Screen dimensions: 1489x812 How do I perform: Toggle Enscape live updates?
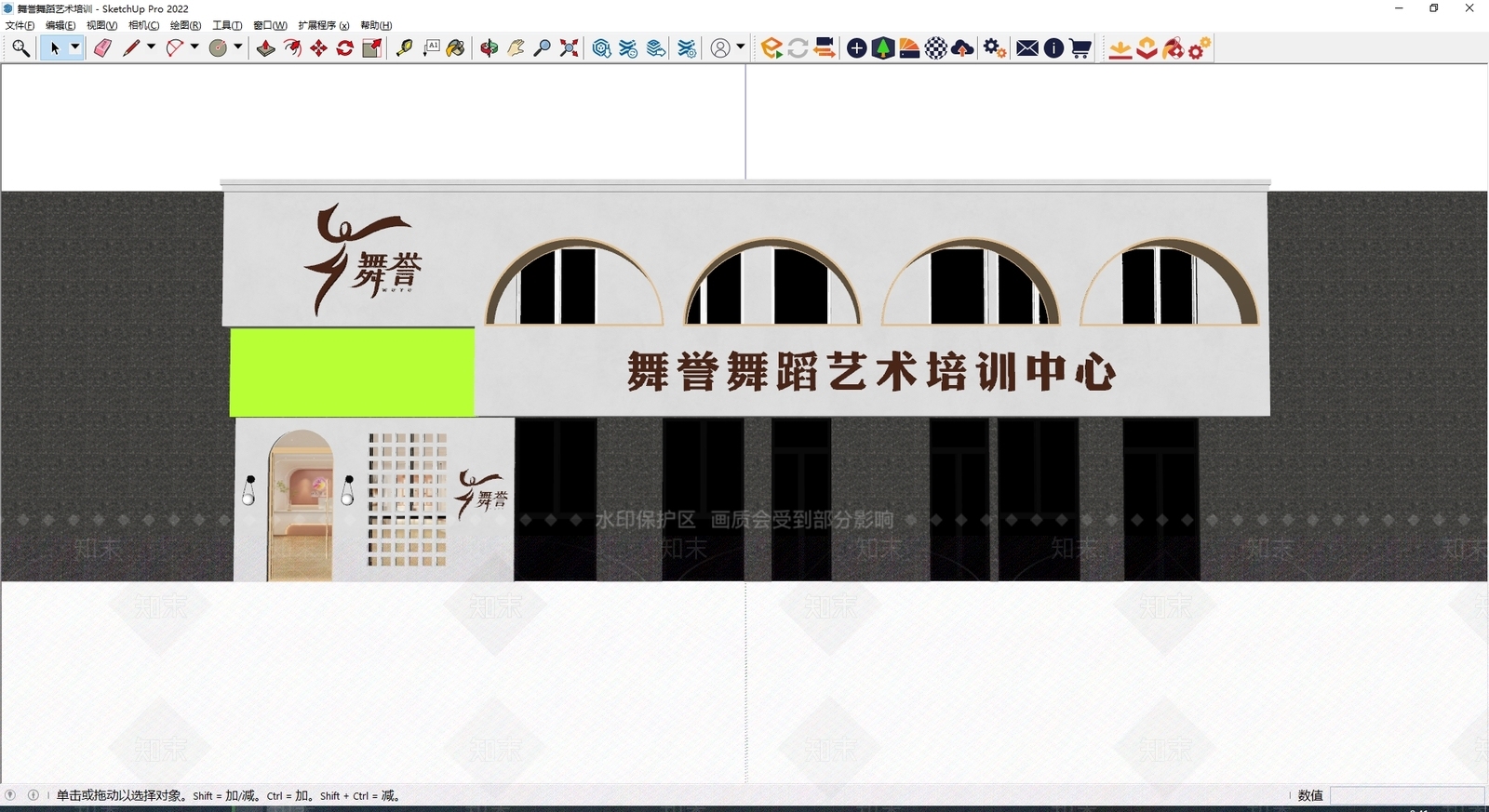[798, 48]
